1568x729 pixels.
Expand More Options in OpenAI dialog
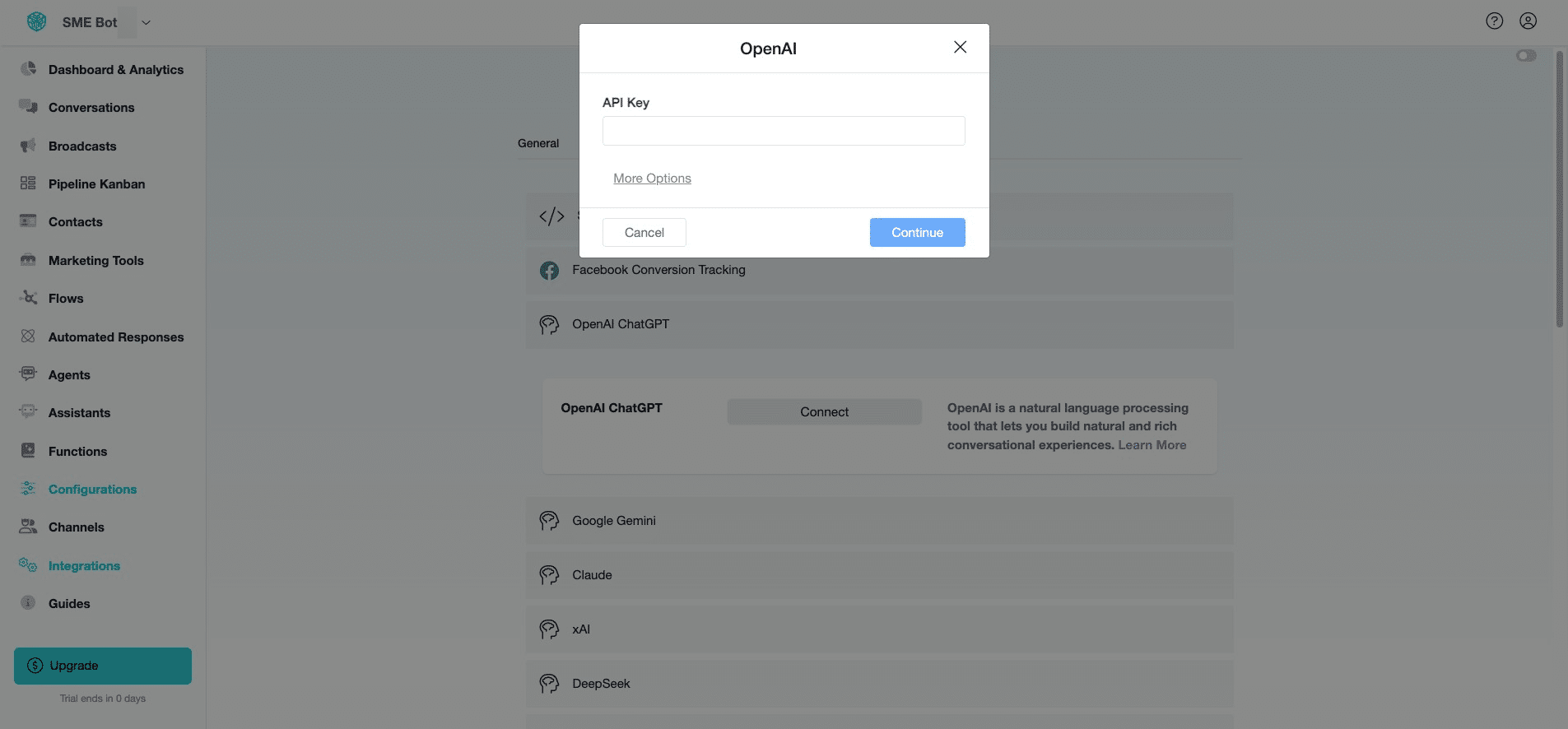click(652, 179)
